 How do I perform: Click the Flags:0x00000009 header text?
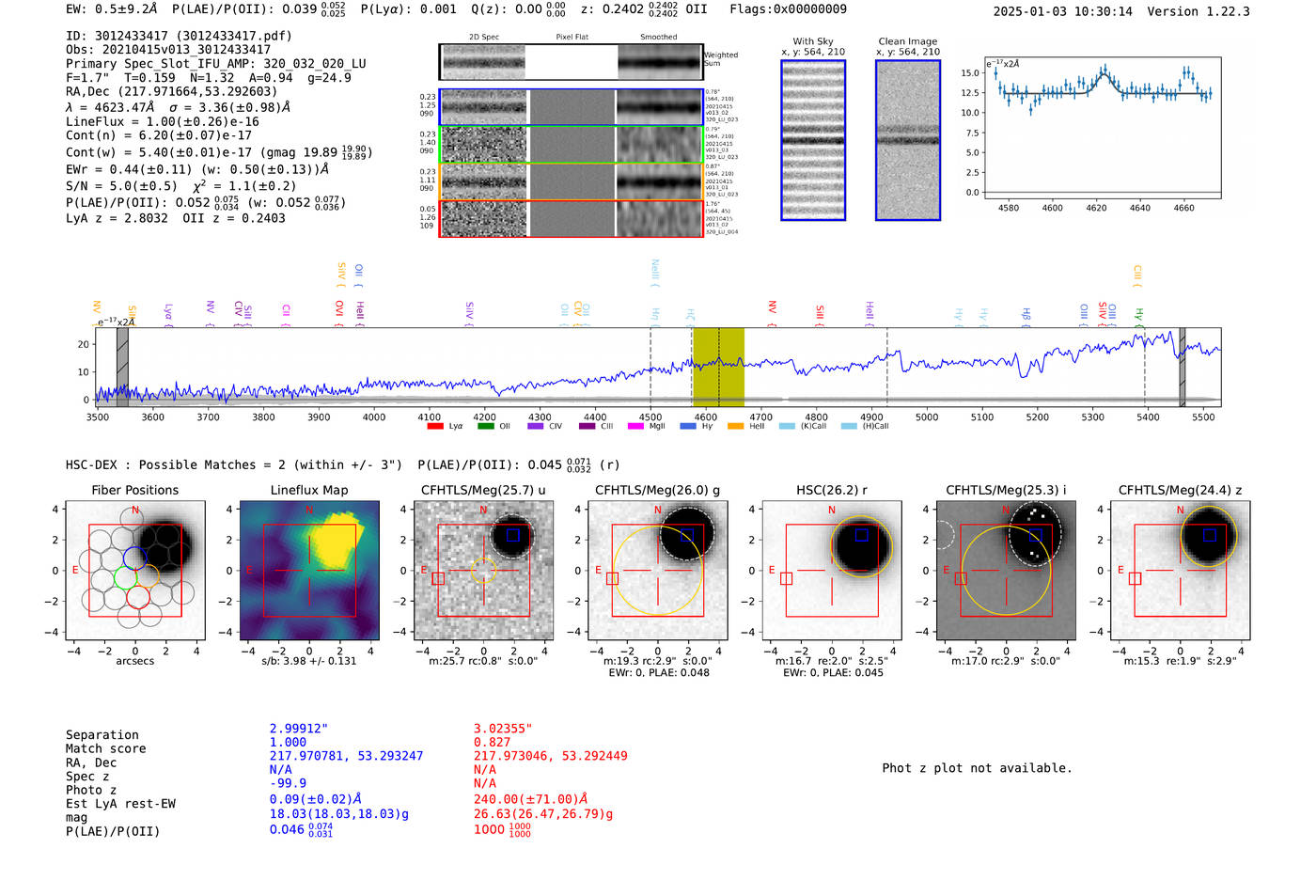788,9
